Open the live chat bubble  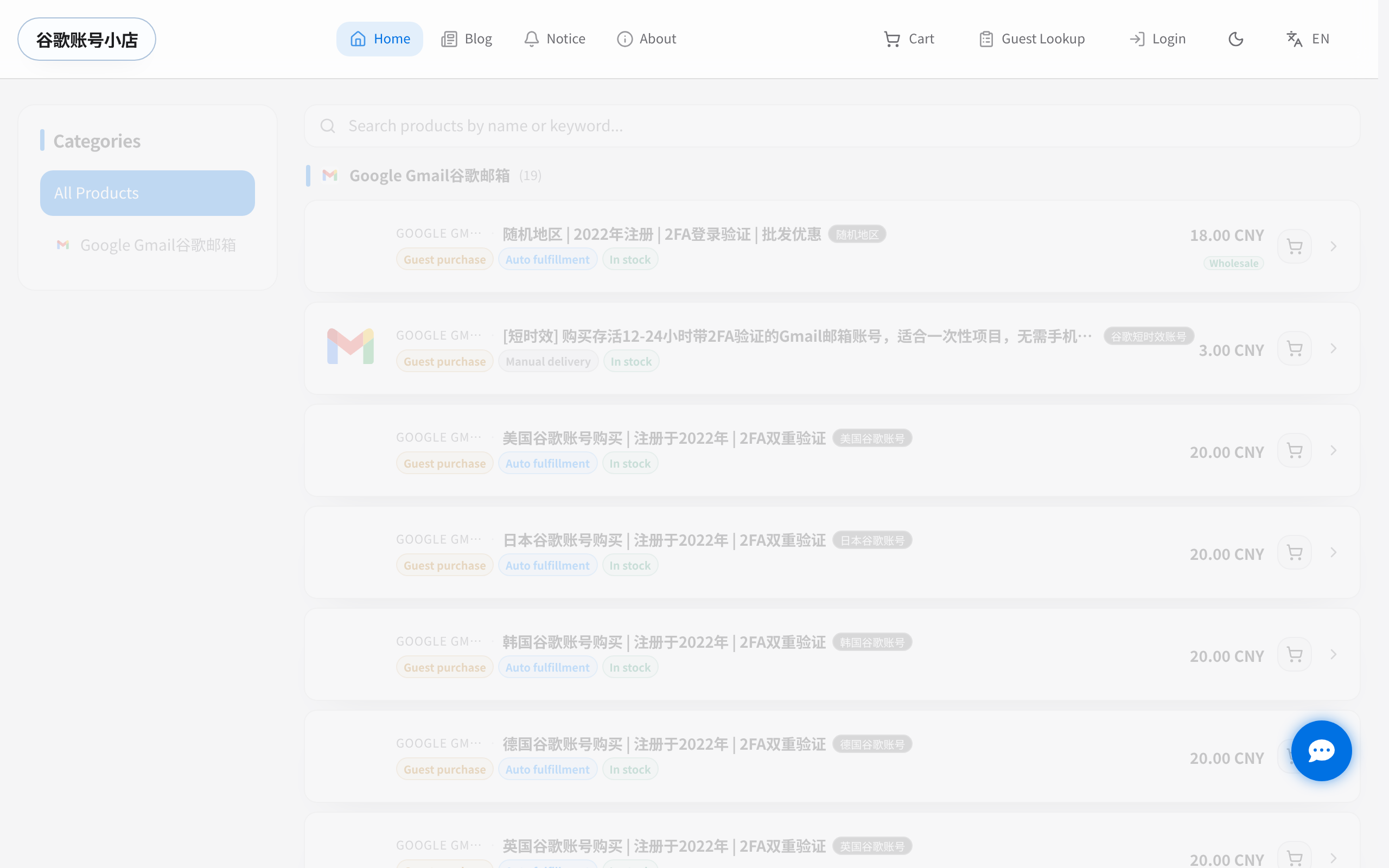[x=1321, y=750]
